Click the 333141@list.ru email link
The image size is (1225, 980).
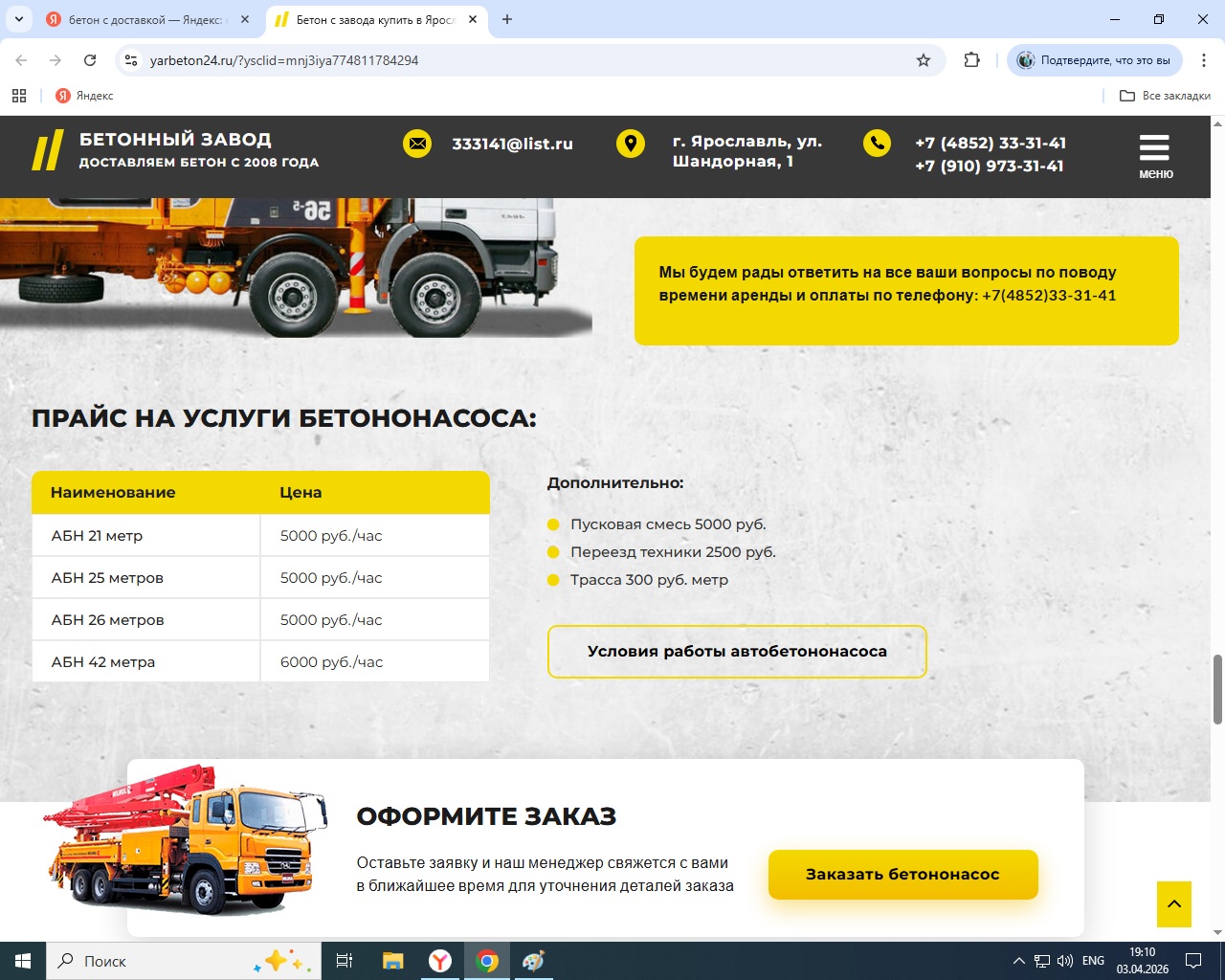[x=512, y=144]
